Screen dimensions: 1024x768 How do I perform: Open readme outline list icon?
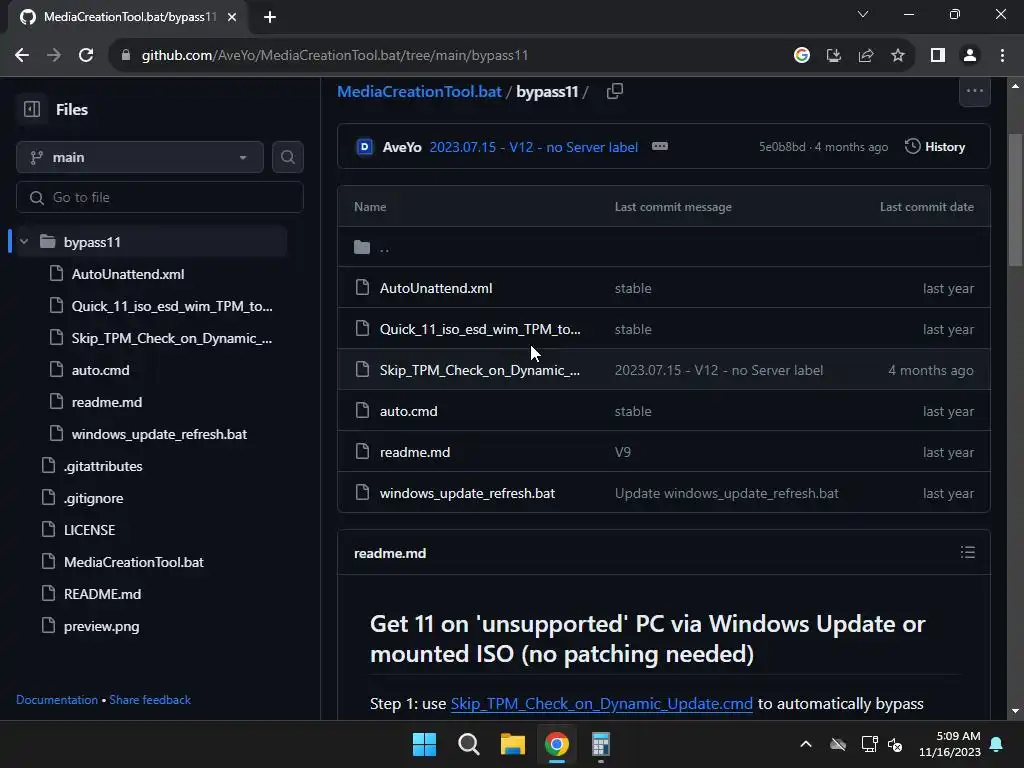point(967,552)
